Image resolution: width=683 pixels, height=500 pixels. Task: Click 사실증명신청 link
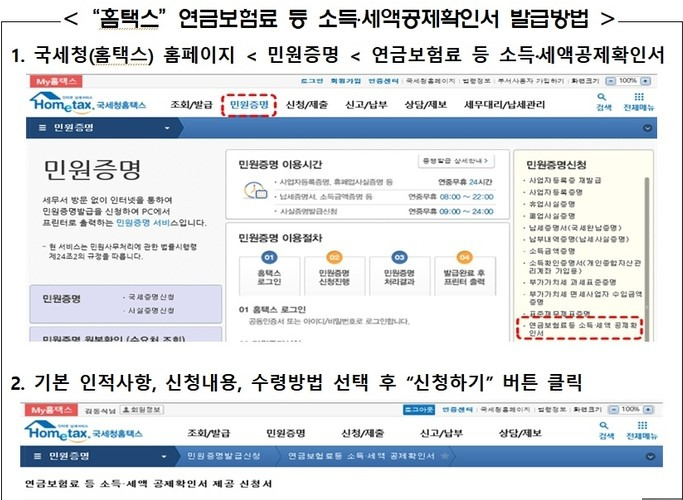(x=150, y=311)
